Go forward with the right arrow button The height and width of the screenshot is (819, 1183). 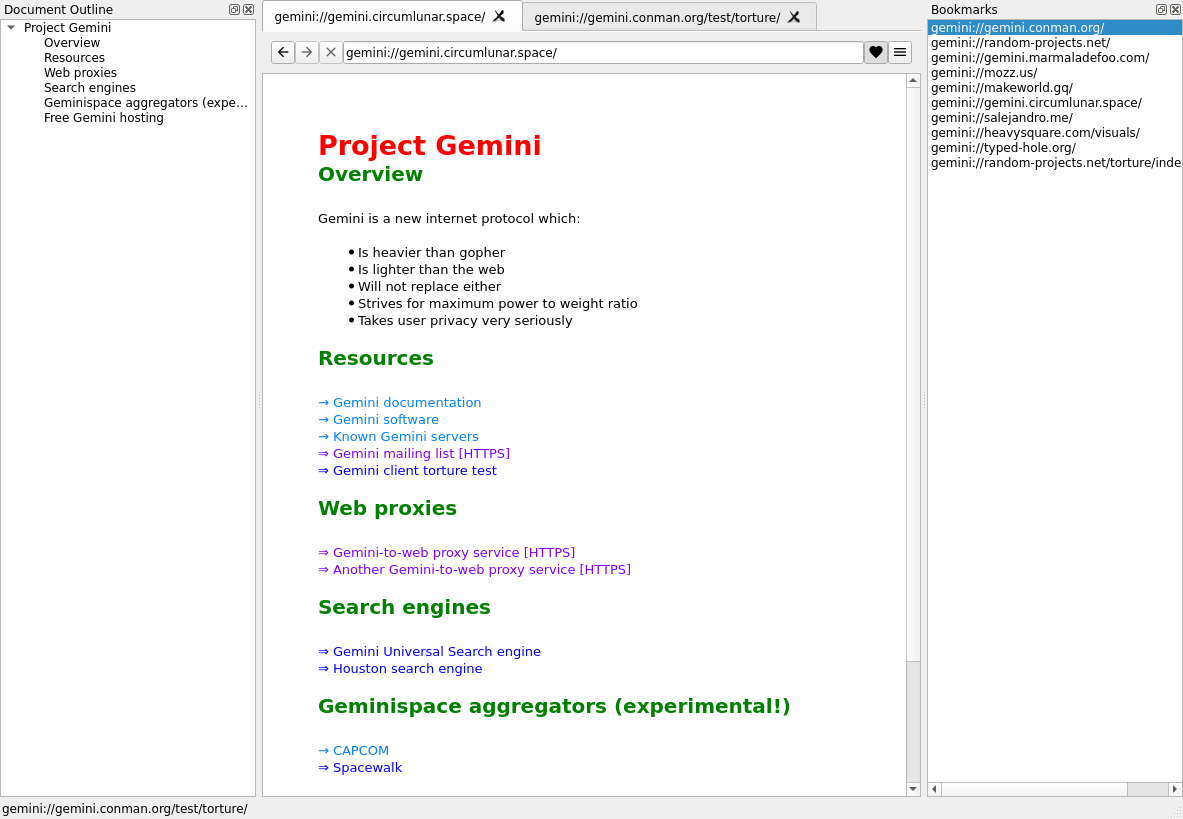[x=306, y=52]
